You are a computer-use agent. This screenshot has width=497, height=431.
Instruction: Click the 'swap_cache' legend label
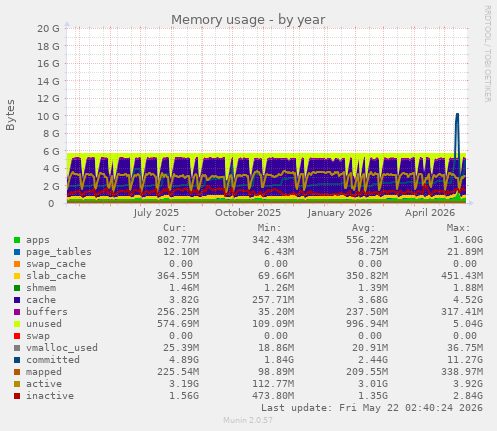pos(56,264)
